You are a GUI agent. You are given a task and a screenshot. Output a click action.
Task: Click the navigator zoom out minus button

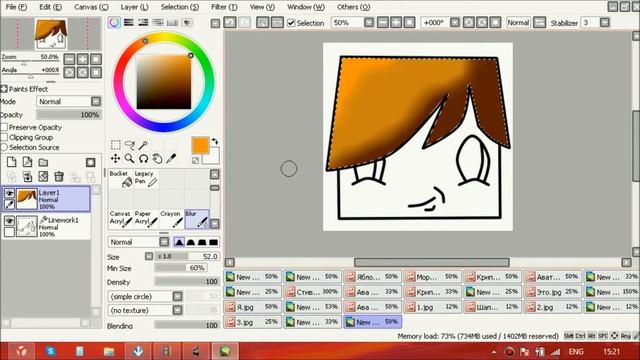click(69, 59)
